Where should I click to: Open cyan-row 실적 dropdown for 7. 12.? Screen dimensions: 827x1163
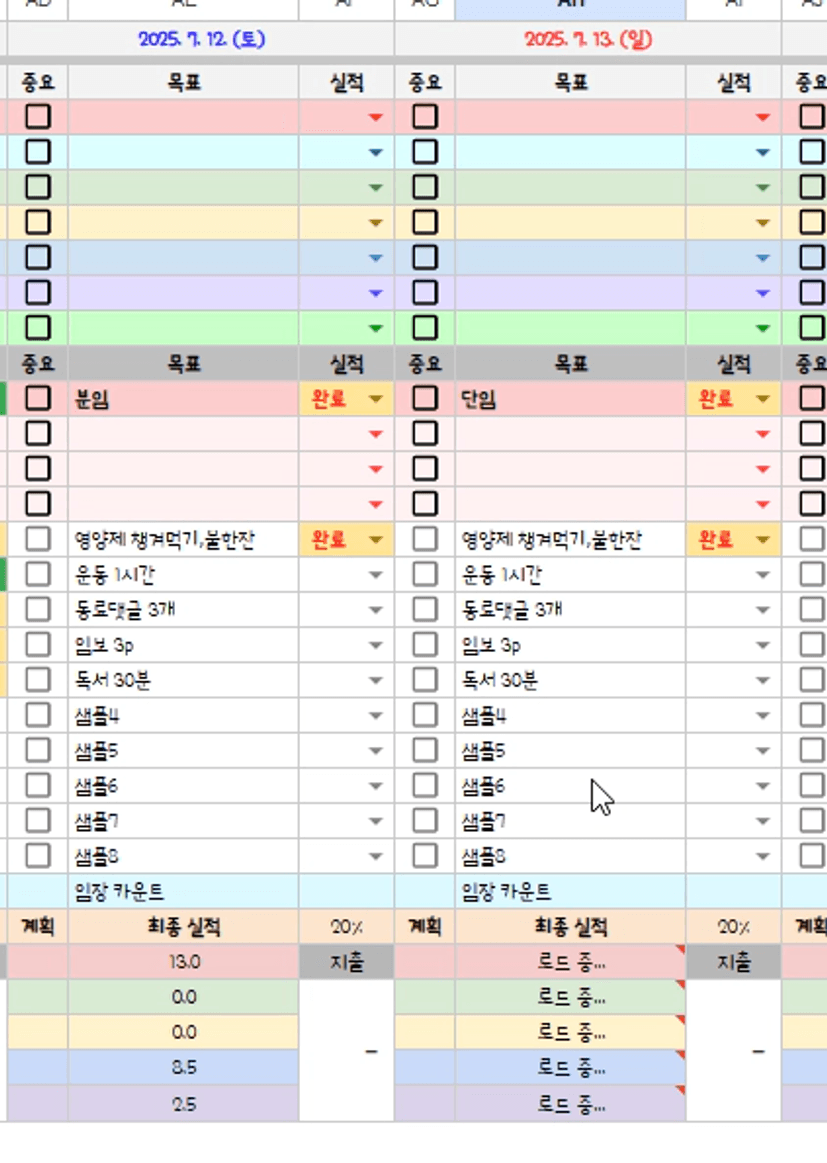pyautogui.click(x=375, y=153)
